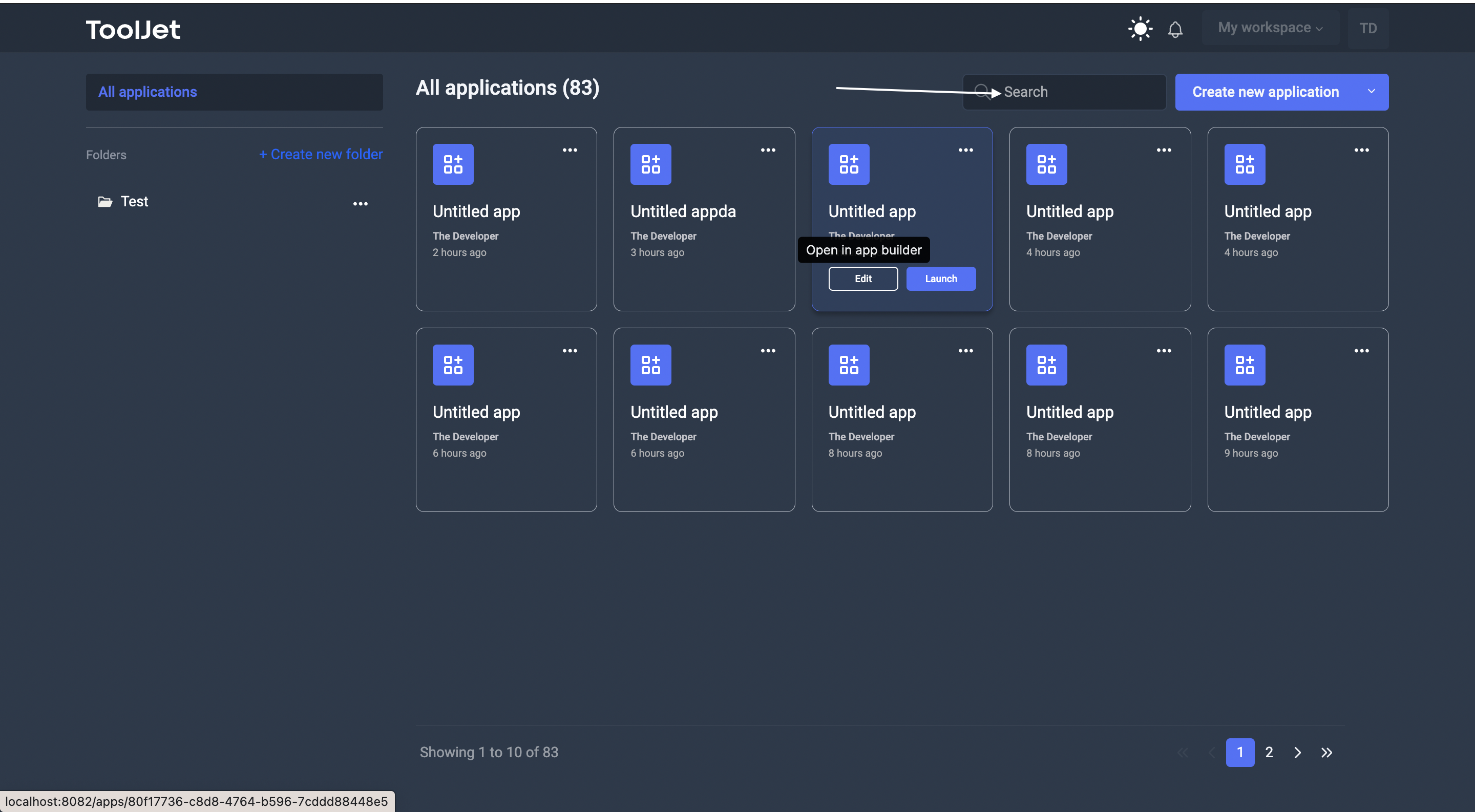Open notifications via the bell icon
This screenshot has width=1475, height=812.
(x=1176, y=29)
